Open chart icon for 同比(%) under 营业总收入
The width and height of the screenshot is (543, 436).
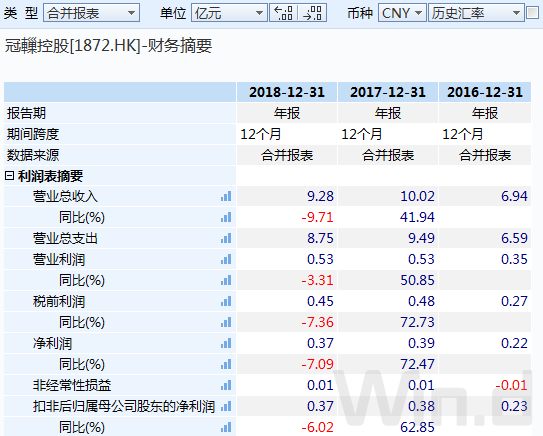[226, 217]
